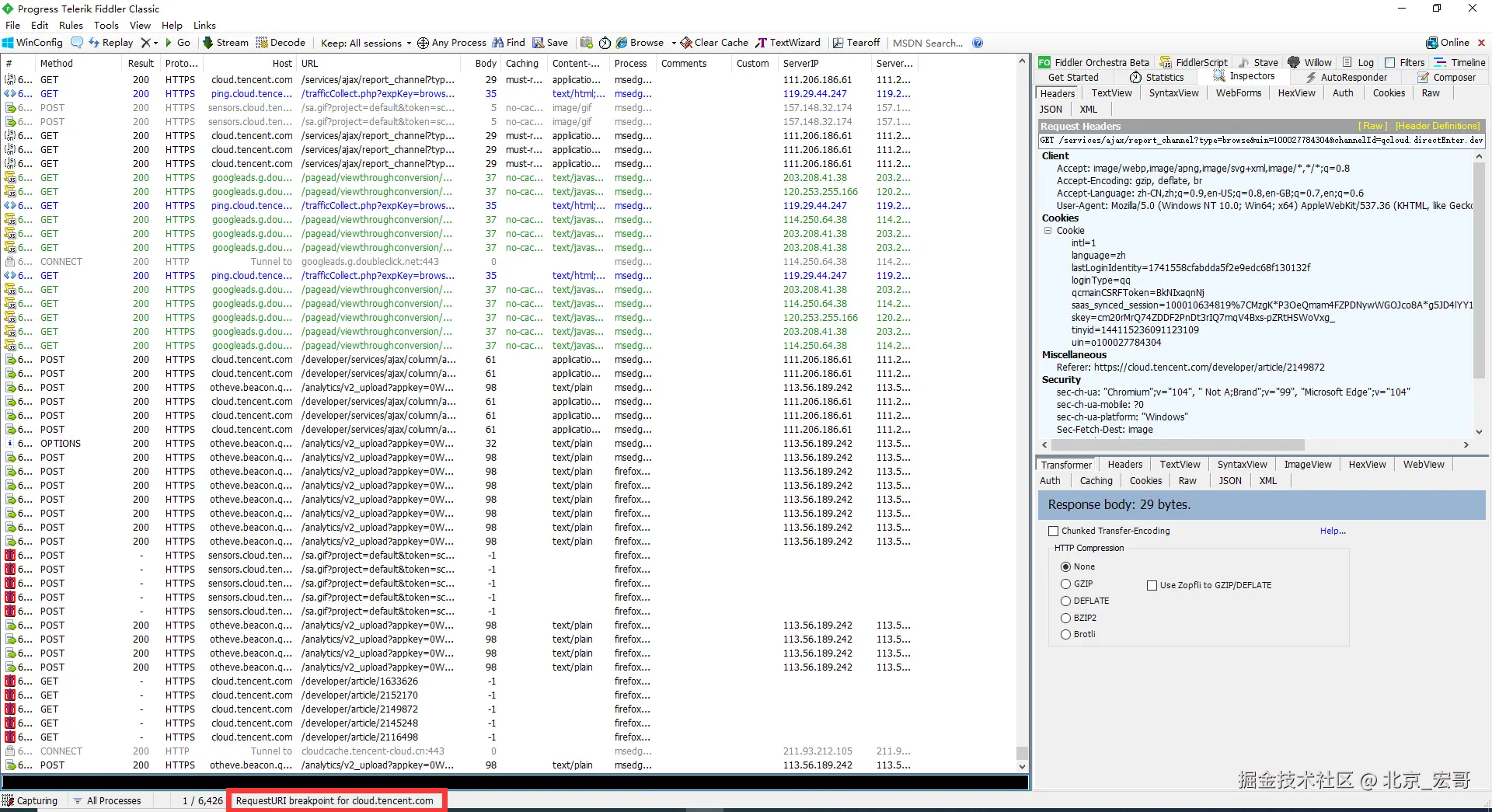Open the WinConfig tool
The image size is (1492, 812).
pos(33,43)
